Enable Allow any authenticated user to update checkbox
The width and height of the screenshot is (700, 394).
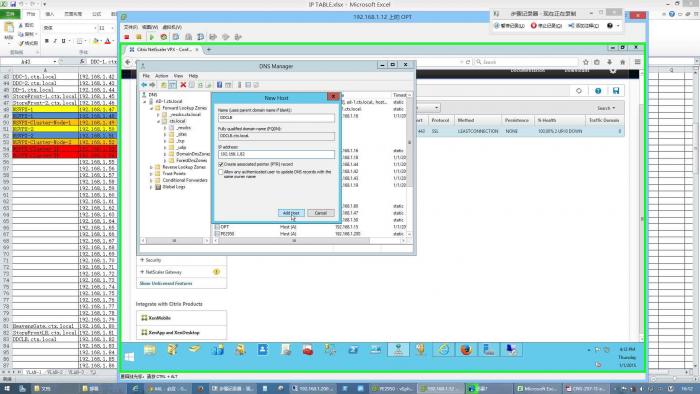[221, 172]
